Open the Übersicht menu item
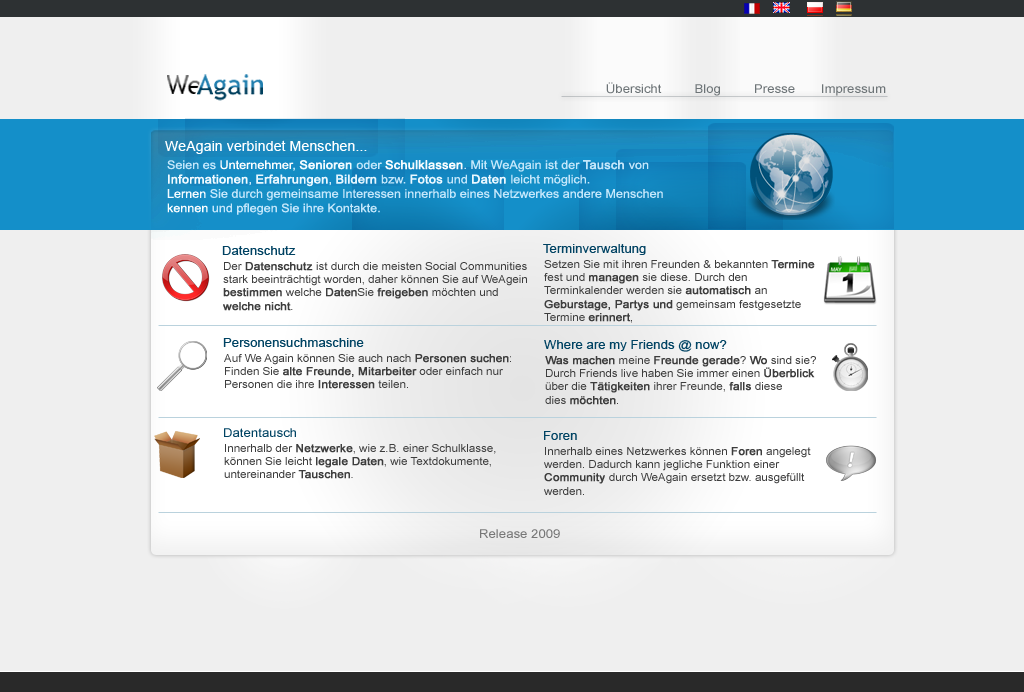 pyautogui.click(x=633, y=89)
